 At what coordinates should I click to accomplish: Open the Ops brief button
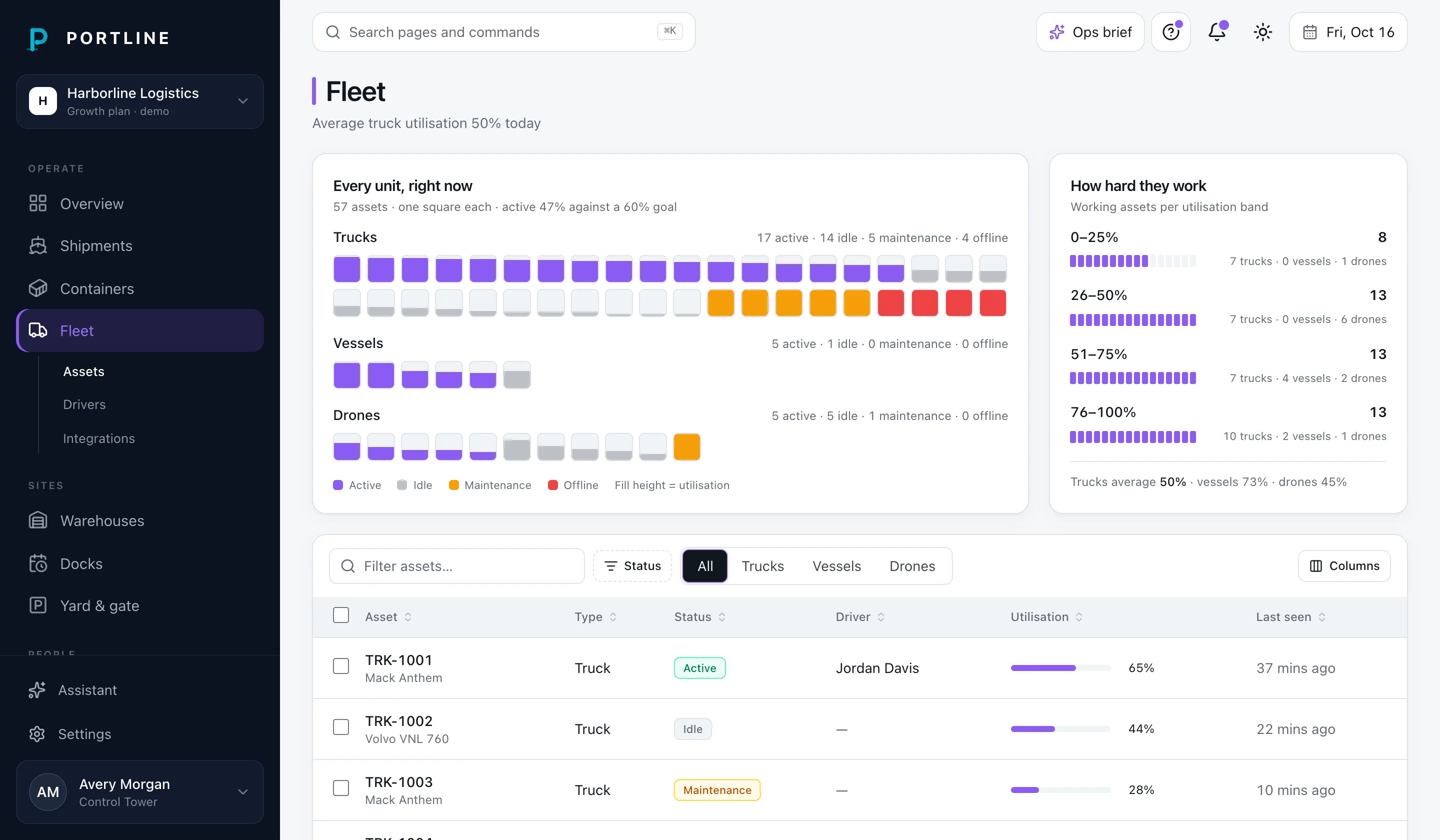click(1090, 32)
